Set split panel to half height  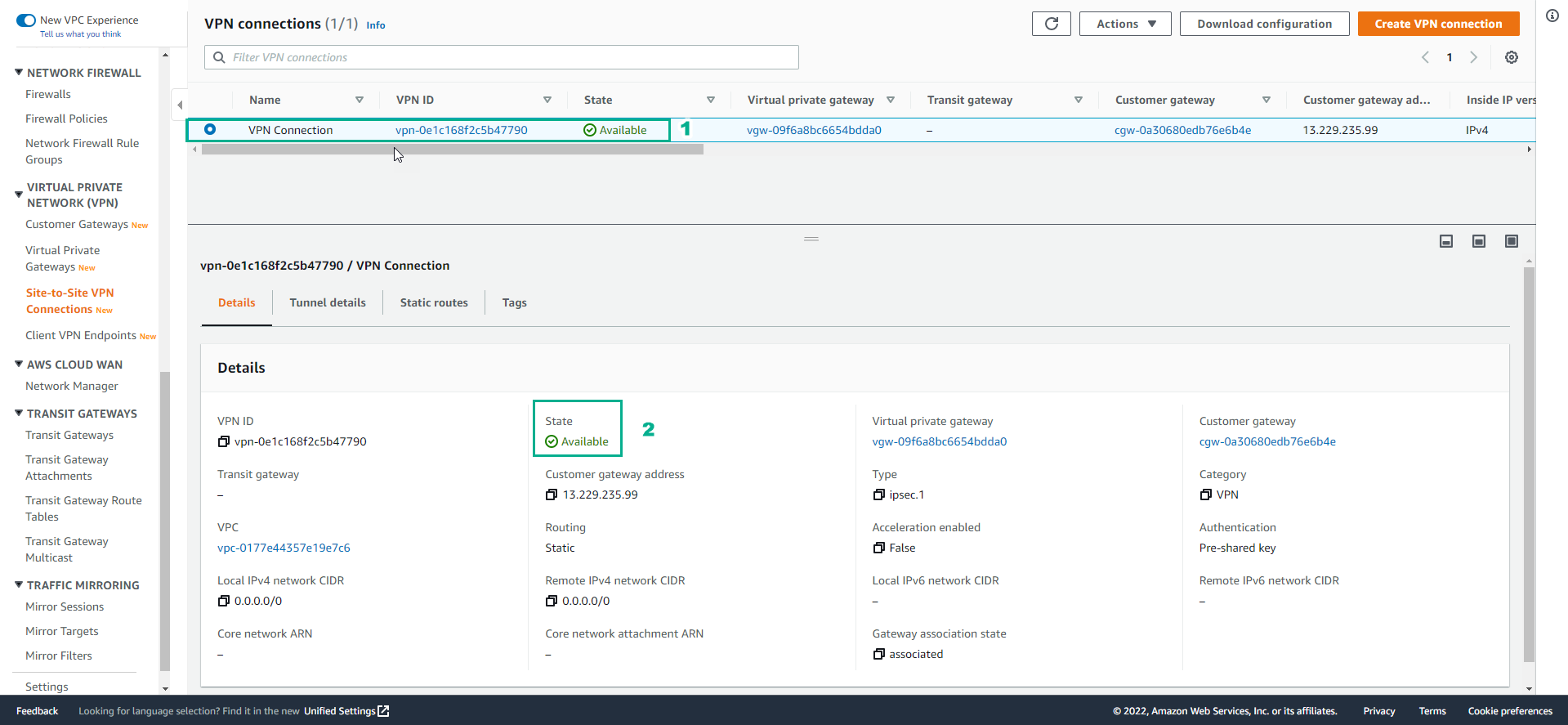pyautogui.click(x=1479, y=241)
